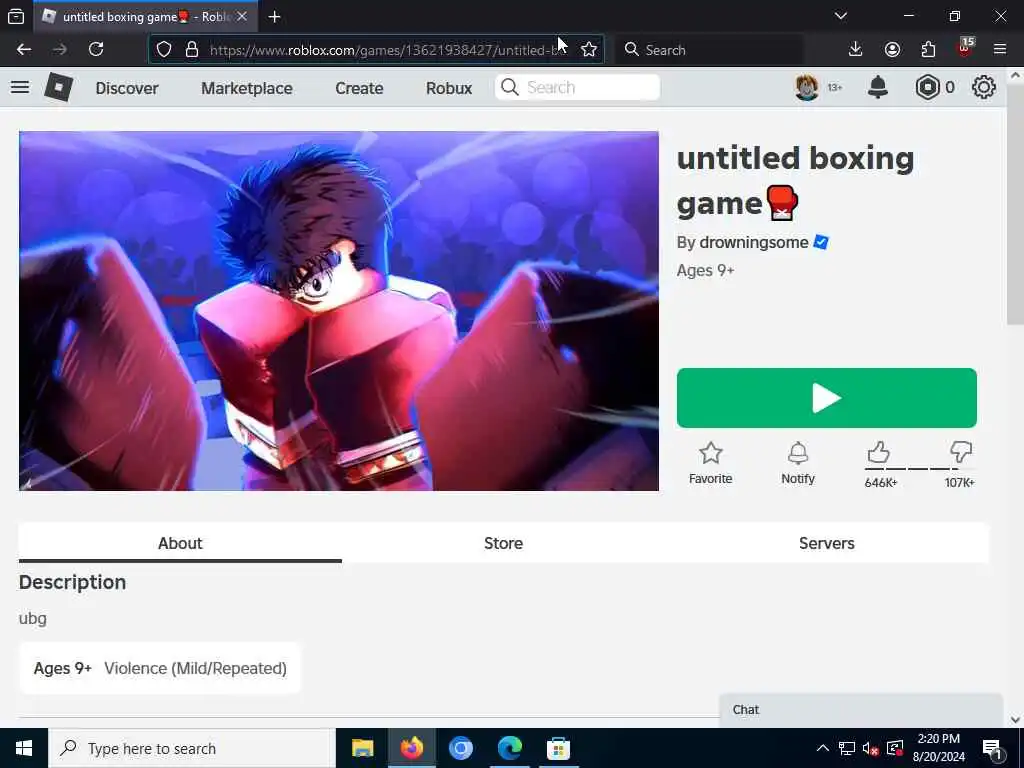The height and width of the screenshot is (768, 1024).
Task: Click the site padlock security icon
Action: 191,50
